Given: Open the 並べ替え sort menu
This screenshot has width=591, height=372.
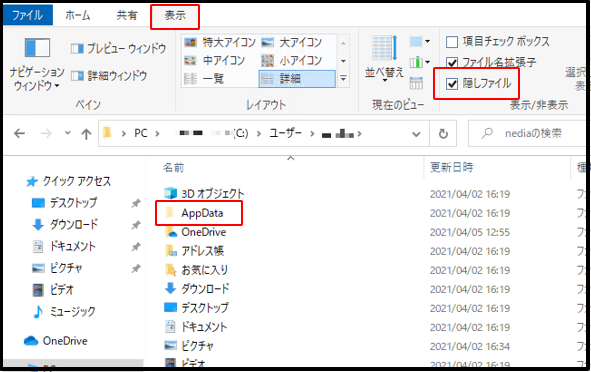Looking at the screenshot, I should [x=384, y=60].
